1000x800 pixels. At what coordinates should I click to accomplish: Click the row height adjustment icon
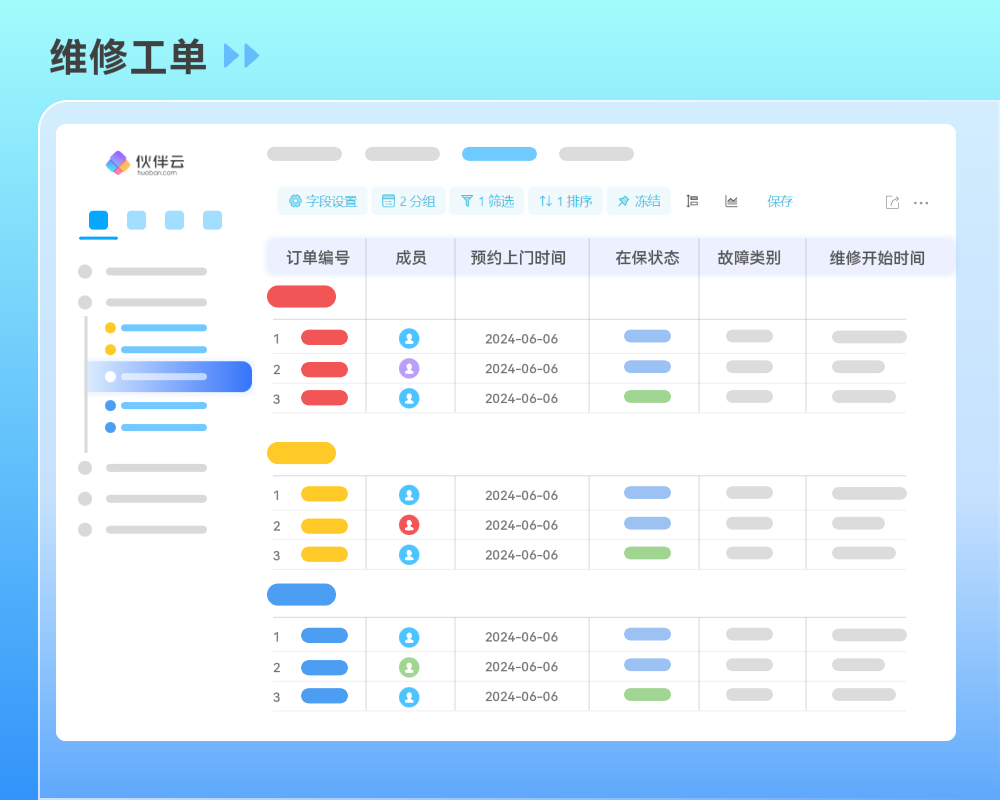[x=691, y=201]
